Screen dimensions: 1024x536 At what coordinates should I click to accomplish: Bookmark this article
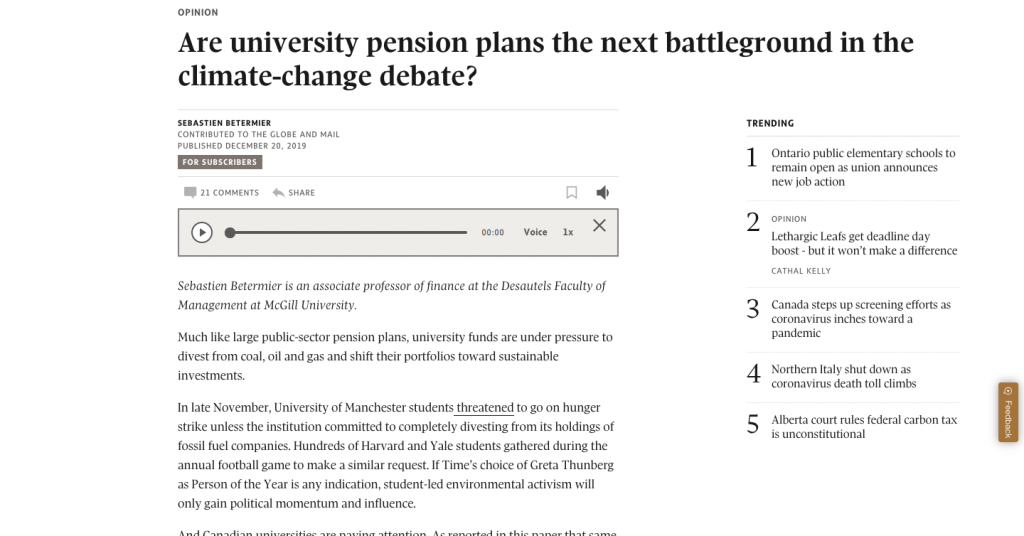point(572,192)
